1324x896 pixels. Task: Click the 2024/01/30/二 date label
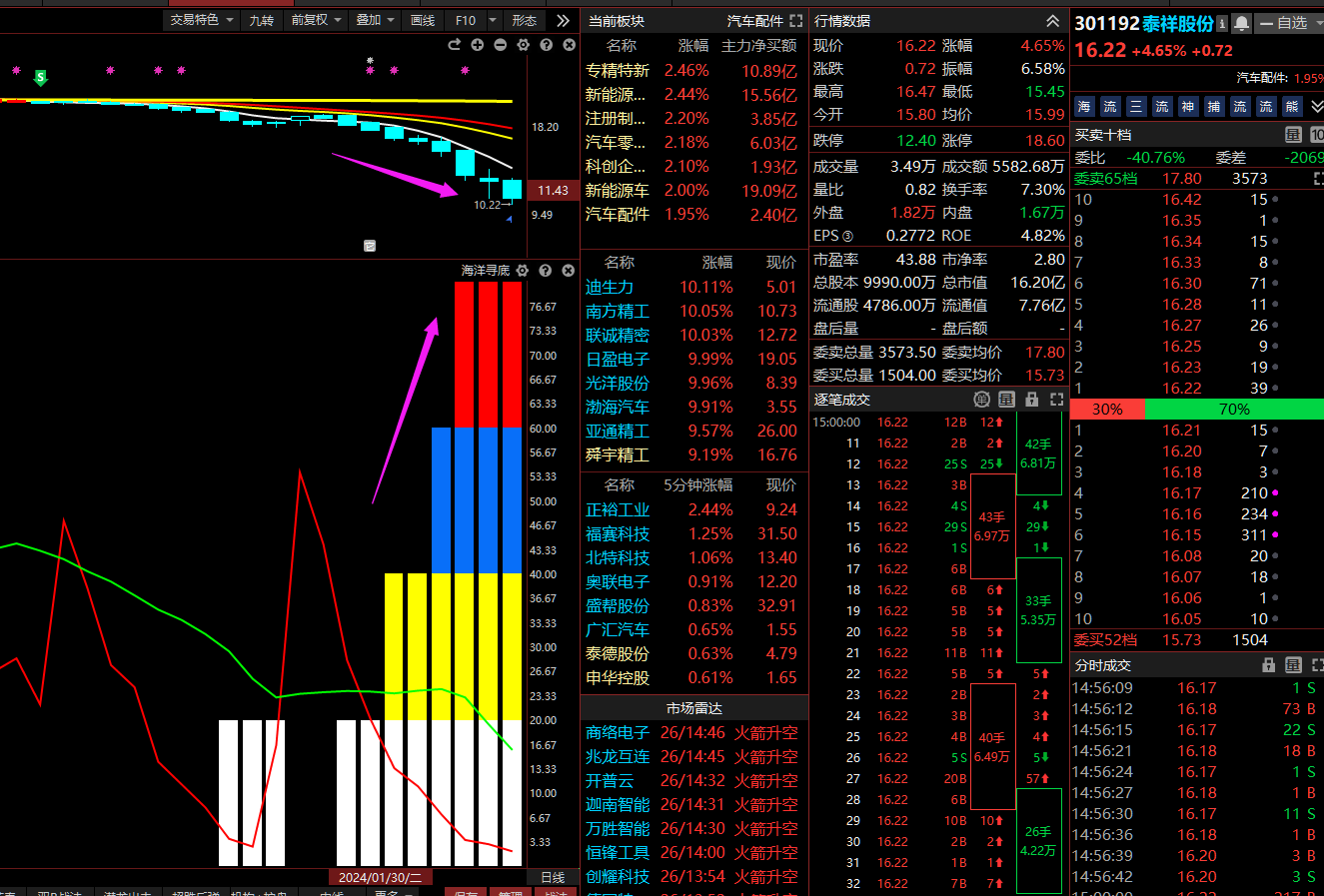pyautogui.click(x=380, y=877)
